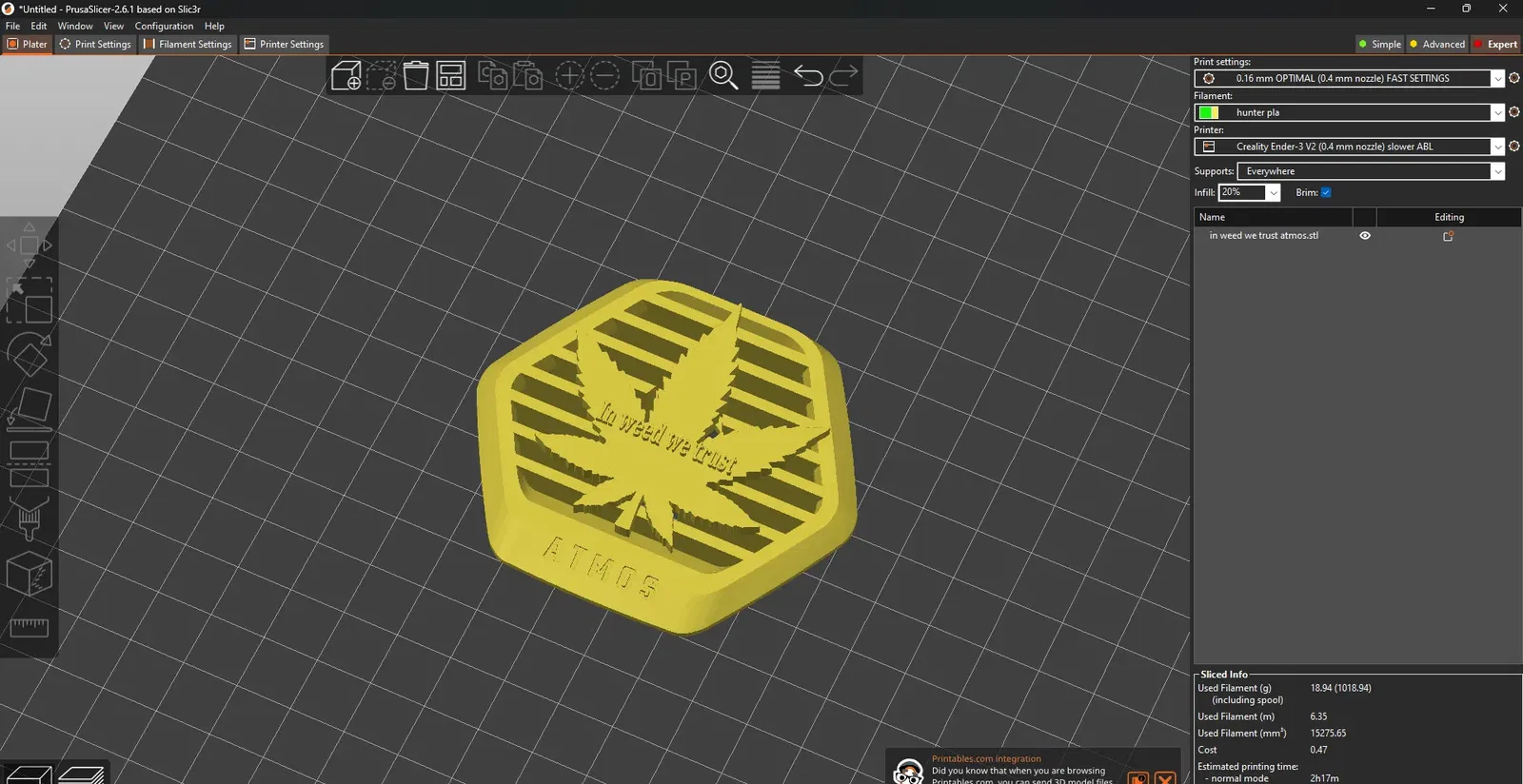
Task: Click the Editing column header
Action: pyautogui.click(x=1449, y=217)
